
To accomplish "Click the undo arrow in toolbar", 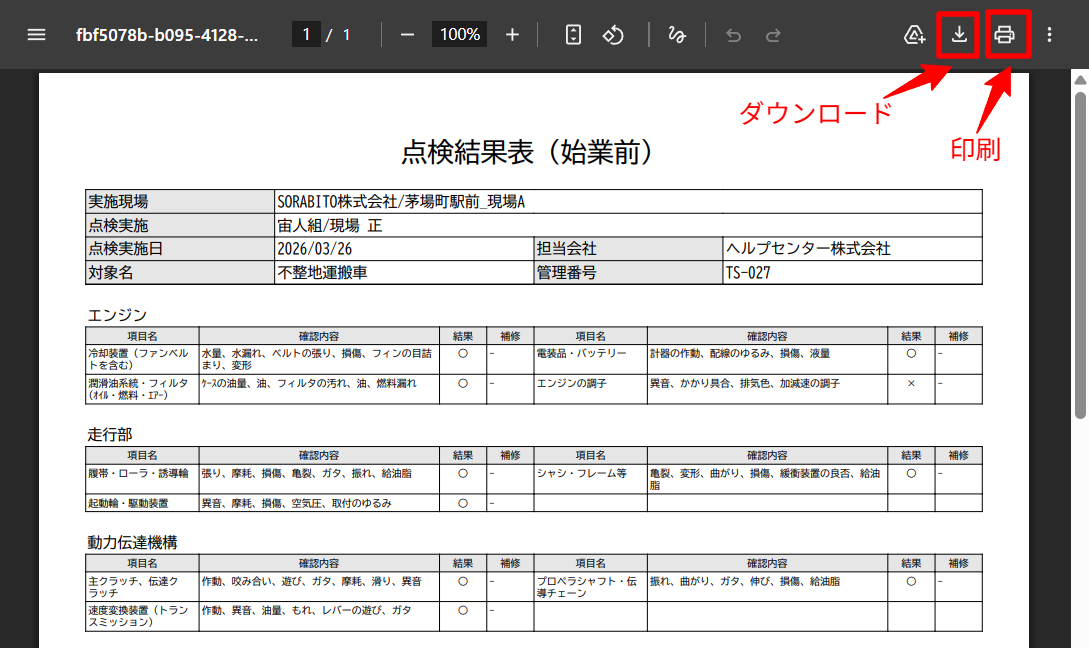I will click(x=733, y=35).
